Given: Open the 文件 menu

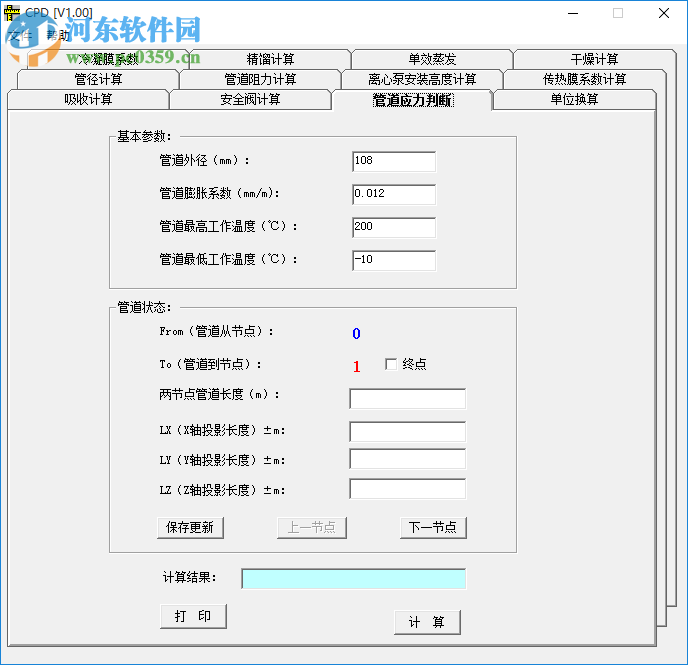Looking at the screenshot, I should click(x=19, y=35).
